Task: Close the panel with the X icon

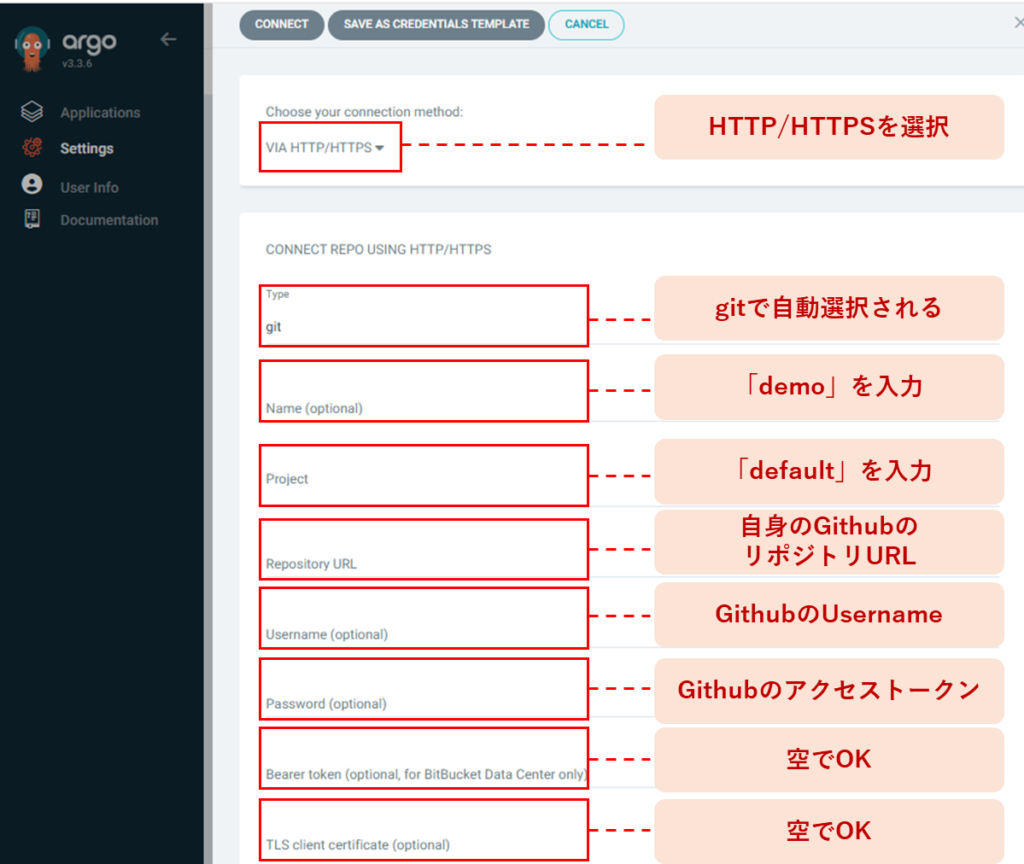Action: (1018, 23)
